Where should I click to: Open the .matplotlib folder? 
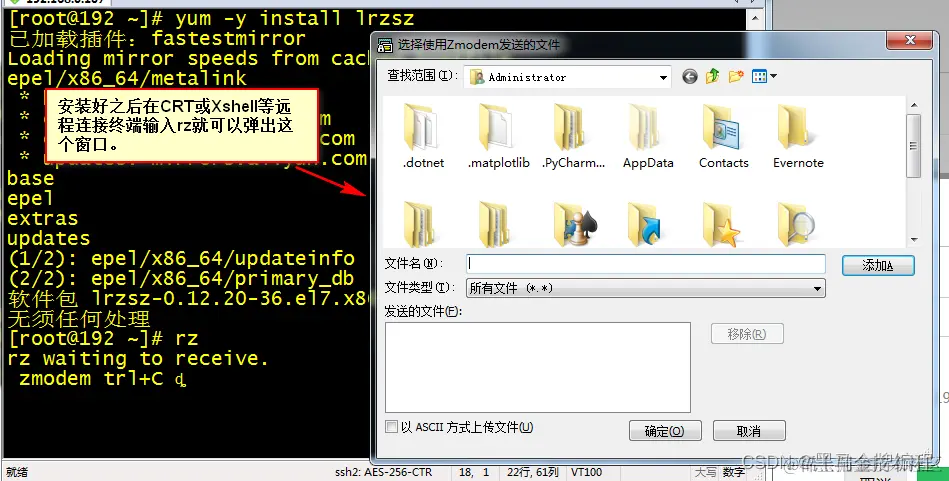498,136
